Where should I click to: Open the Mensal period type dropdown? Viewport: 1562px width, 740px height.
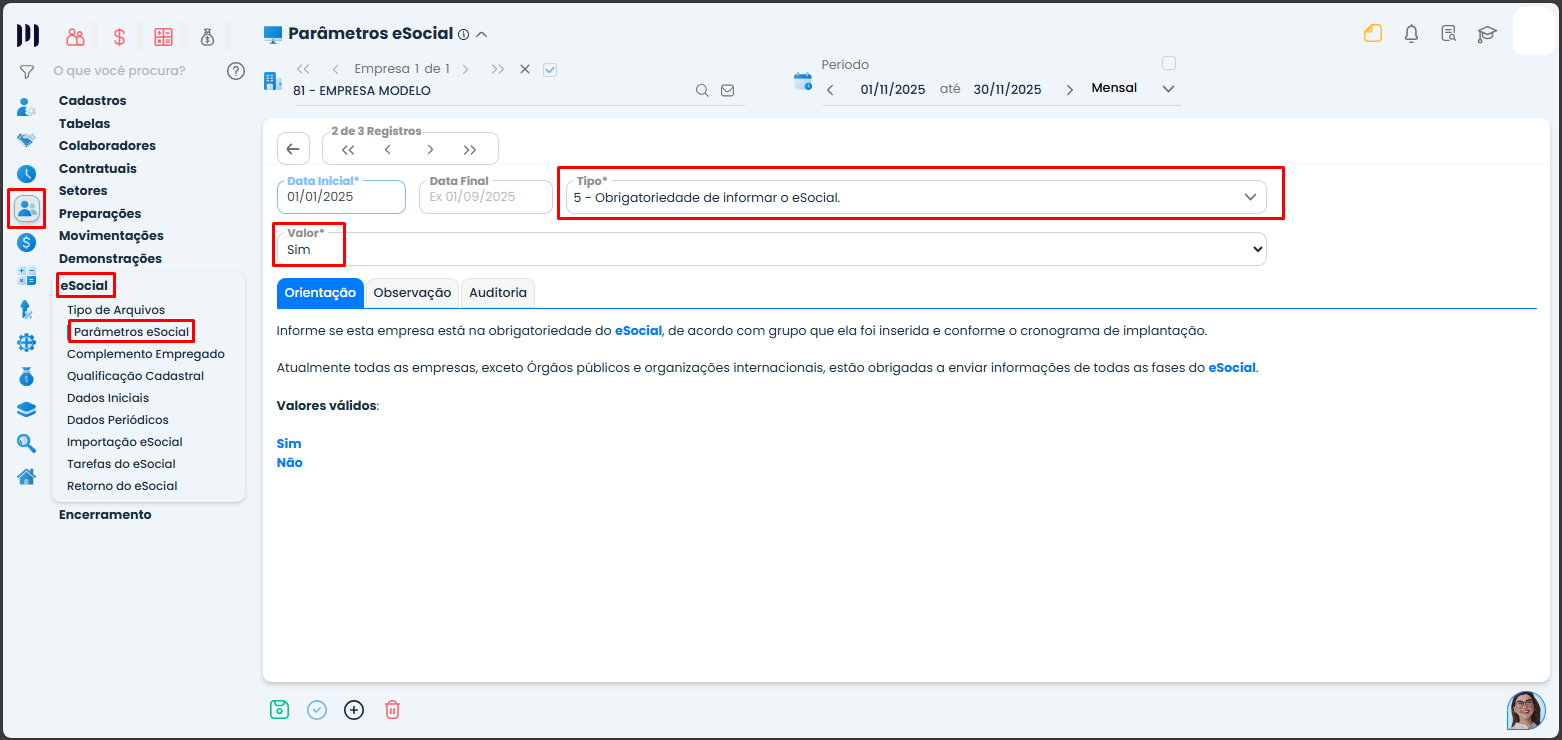[1168, 89]
